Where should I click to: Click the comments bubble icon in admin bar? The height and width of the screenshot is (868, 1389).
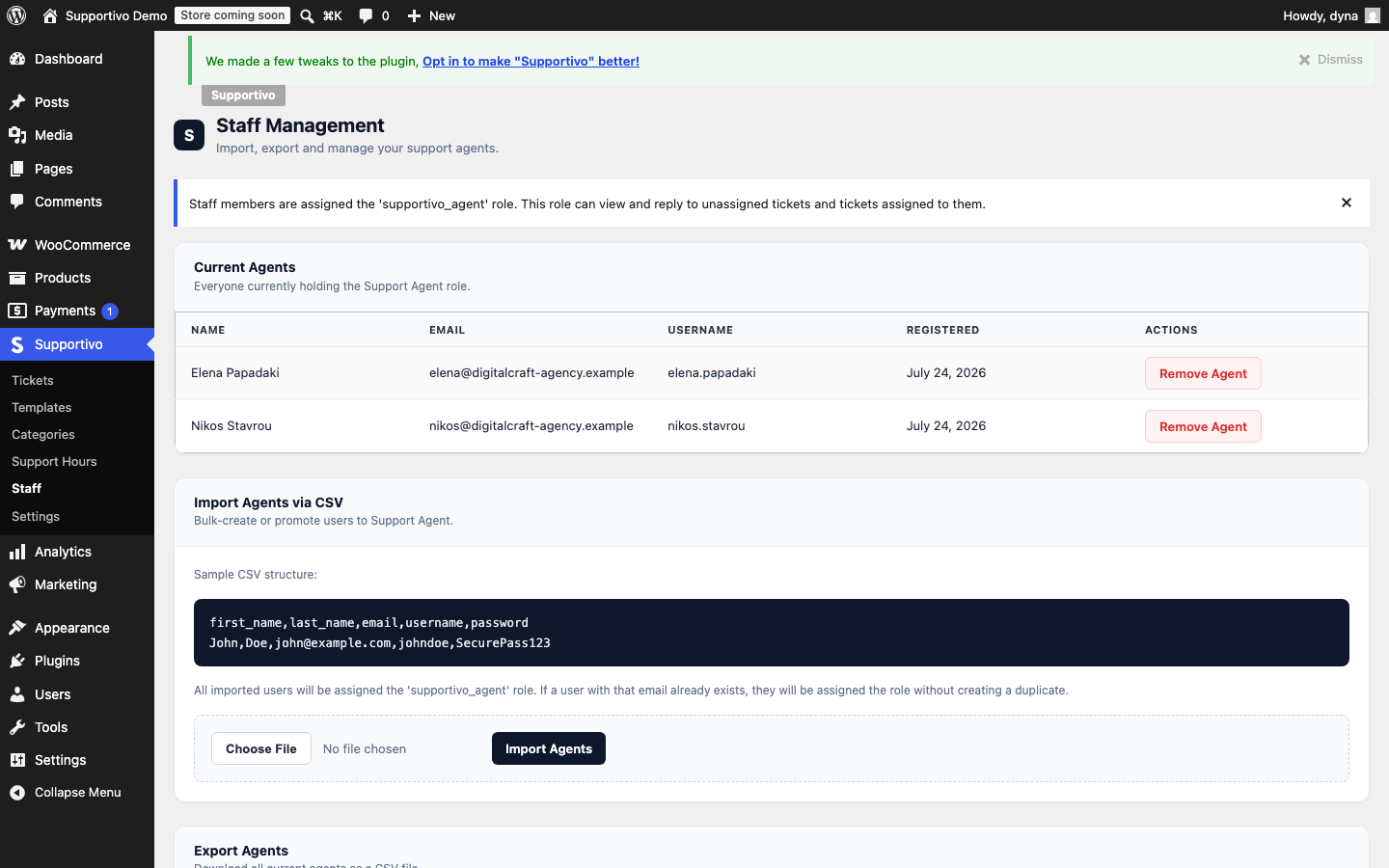pyautogui.click(x=366, y=15)
